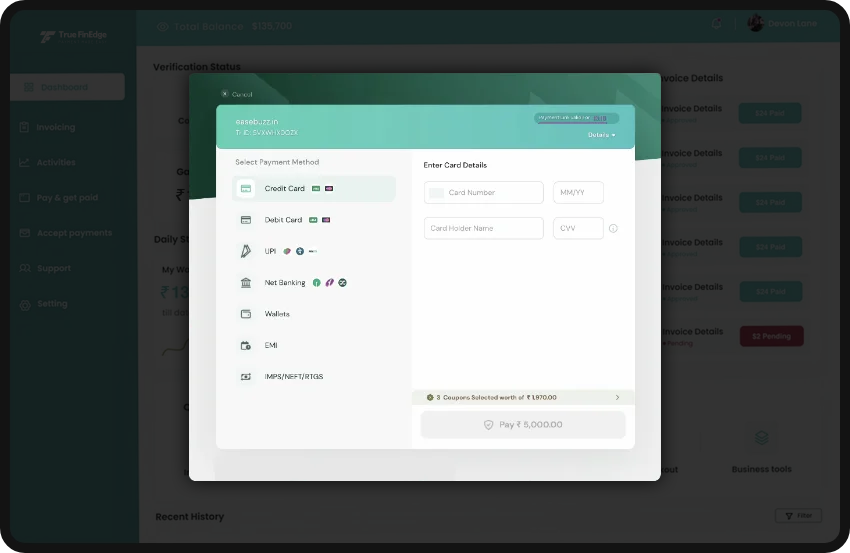This screenshot has width=850, height=553.
Task: Click the CVV info icon
Action: point(613,229)
